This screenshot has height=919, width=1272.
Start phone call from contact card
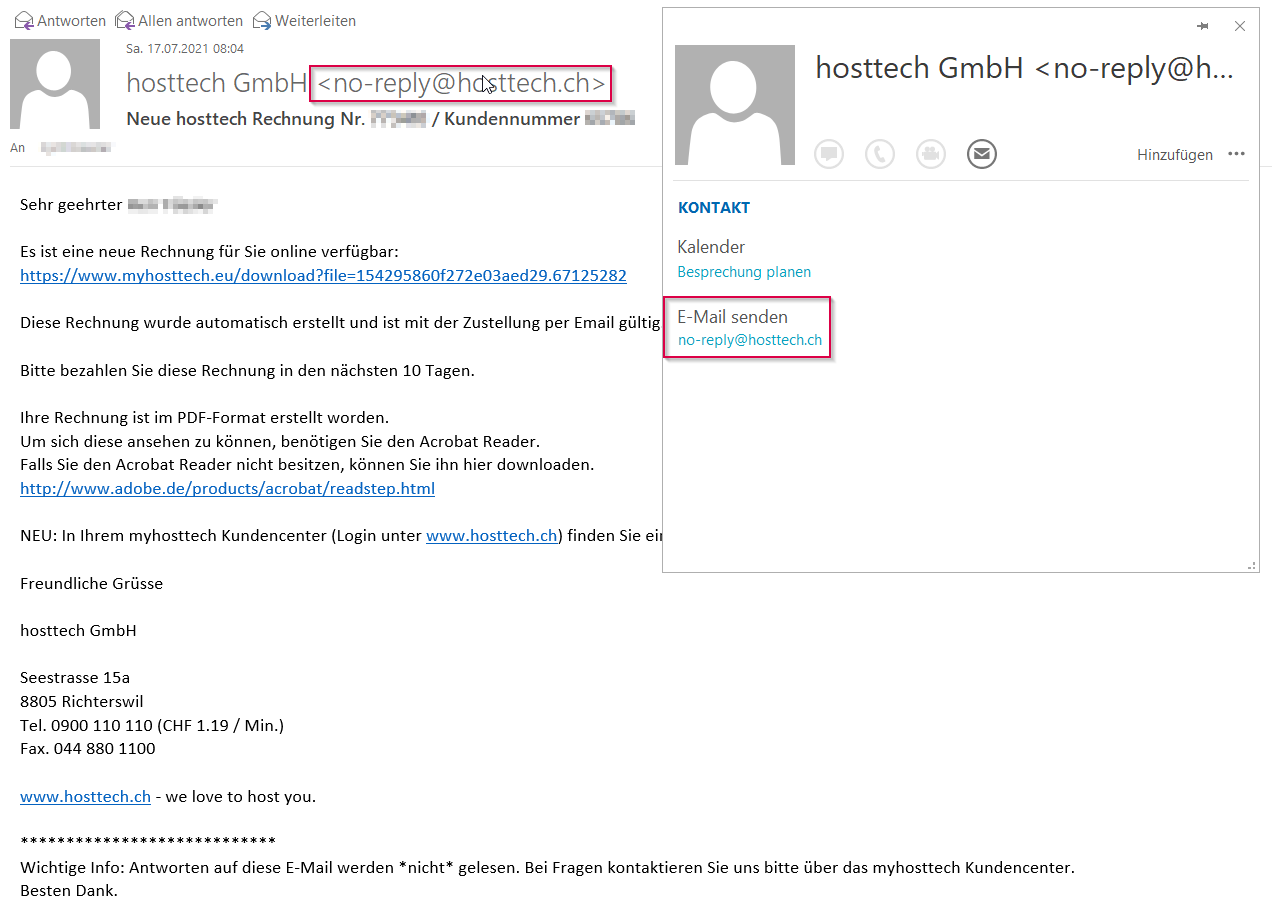880,154
